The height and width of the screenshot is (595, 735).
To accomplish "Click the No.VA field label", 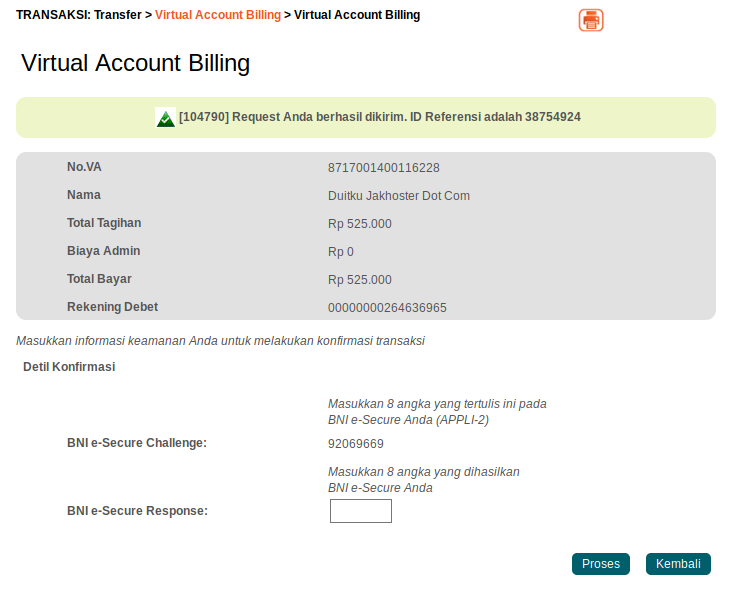I will pos(84,167).
